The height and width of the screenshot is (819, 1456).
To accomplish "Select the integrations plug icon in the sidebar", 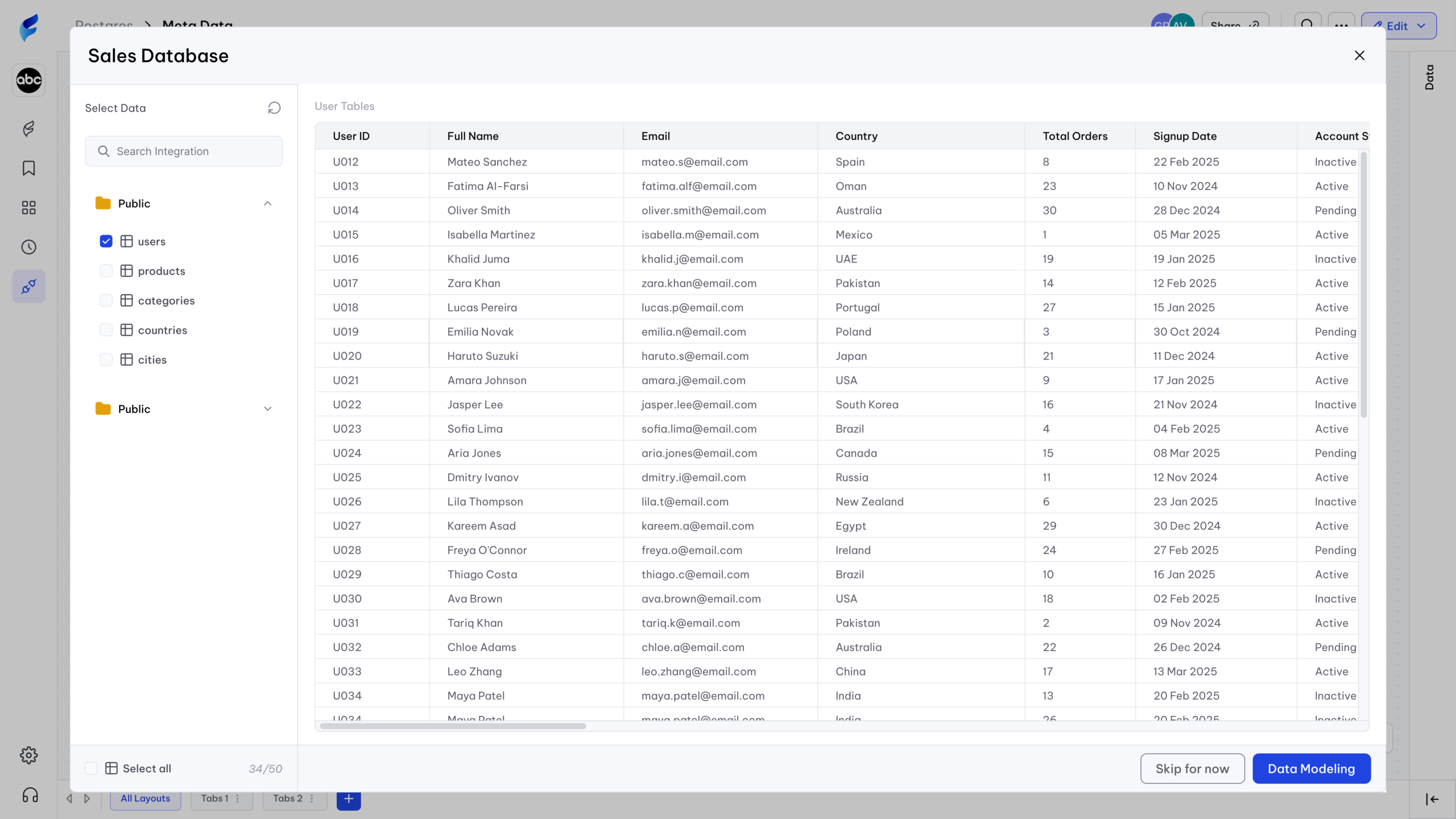I will tap(29, 287).
